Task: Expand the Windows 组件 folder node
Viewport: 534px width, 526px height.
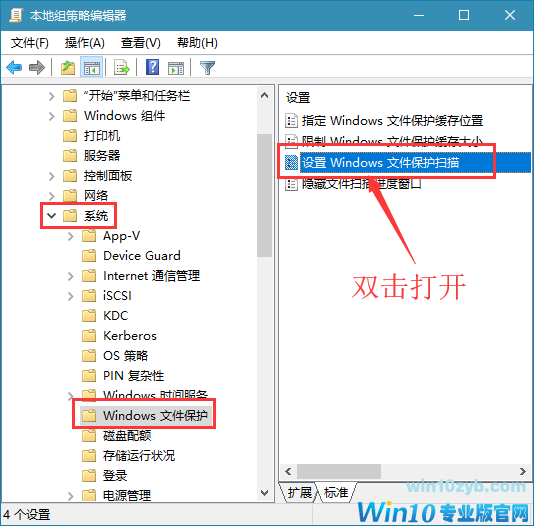Action: pos(51,116)
